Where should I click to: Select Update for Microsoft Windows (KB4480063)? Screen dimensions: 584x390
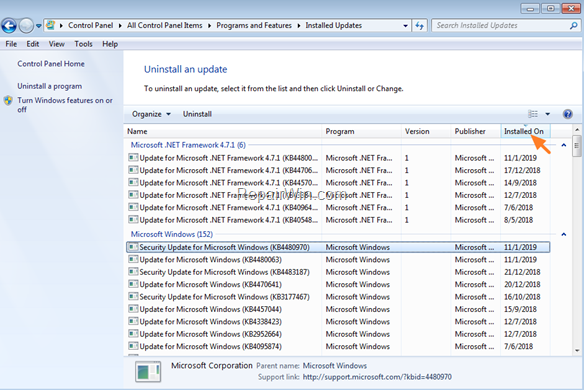[338, 260]
